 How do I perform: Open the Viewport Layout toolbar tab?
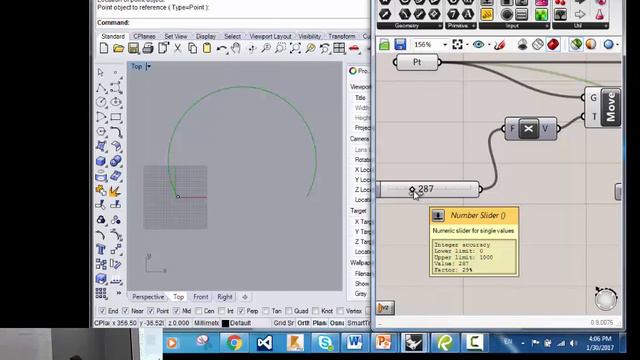tap(271, 36)
